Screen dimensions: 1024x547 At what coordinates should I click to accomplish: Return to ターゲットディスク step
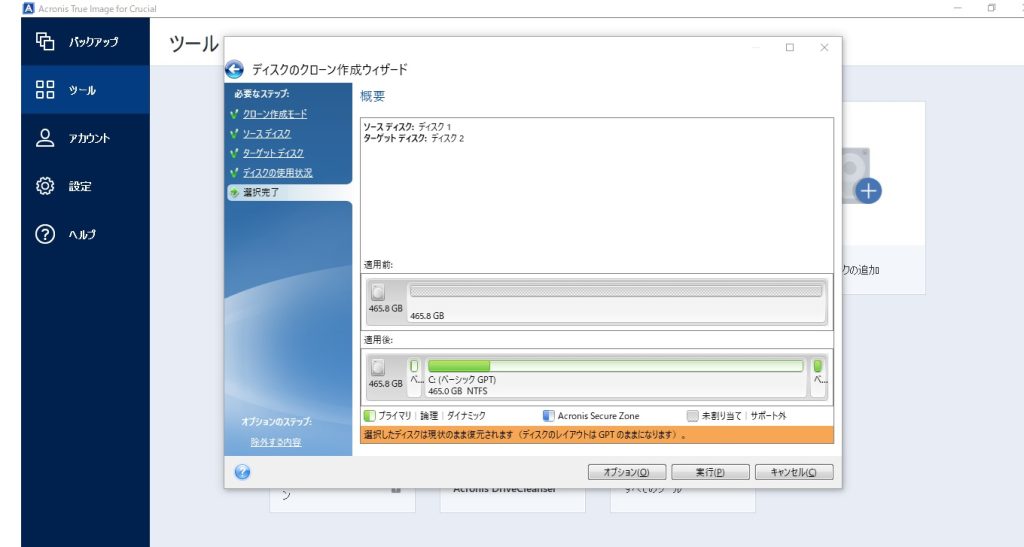[x=273, y=153]
